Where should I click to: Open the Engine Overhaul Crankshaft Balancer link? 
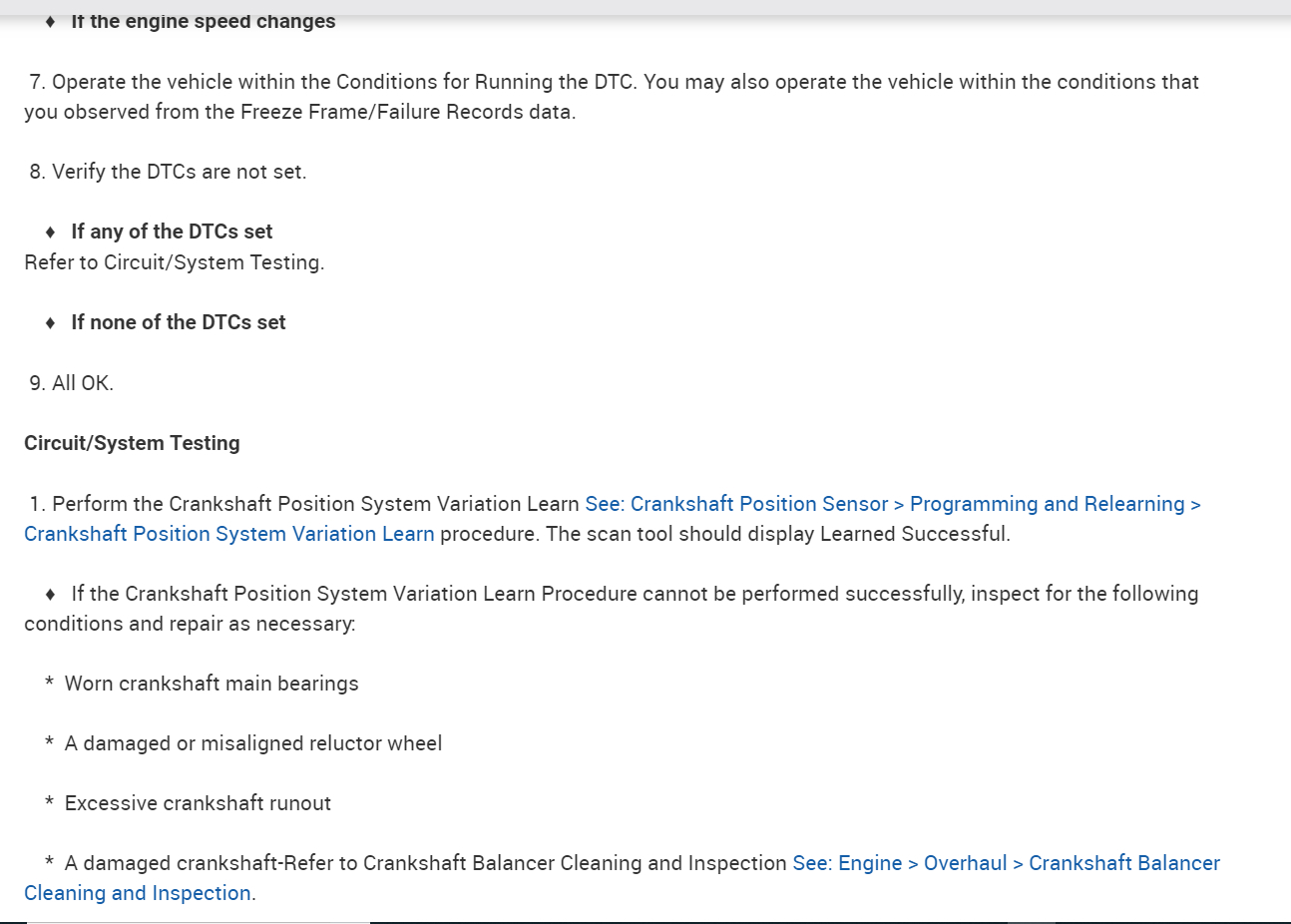[1006, 863]
